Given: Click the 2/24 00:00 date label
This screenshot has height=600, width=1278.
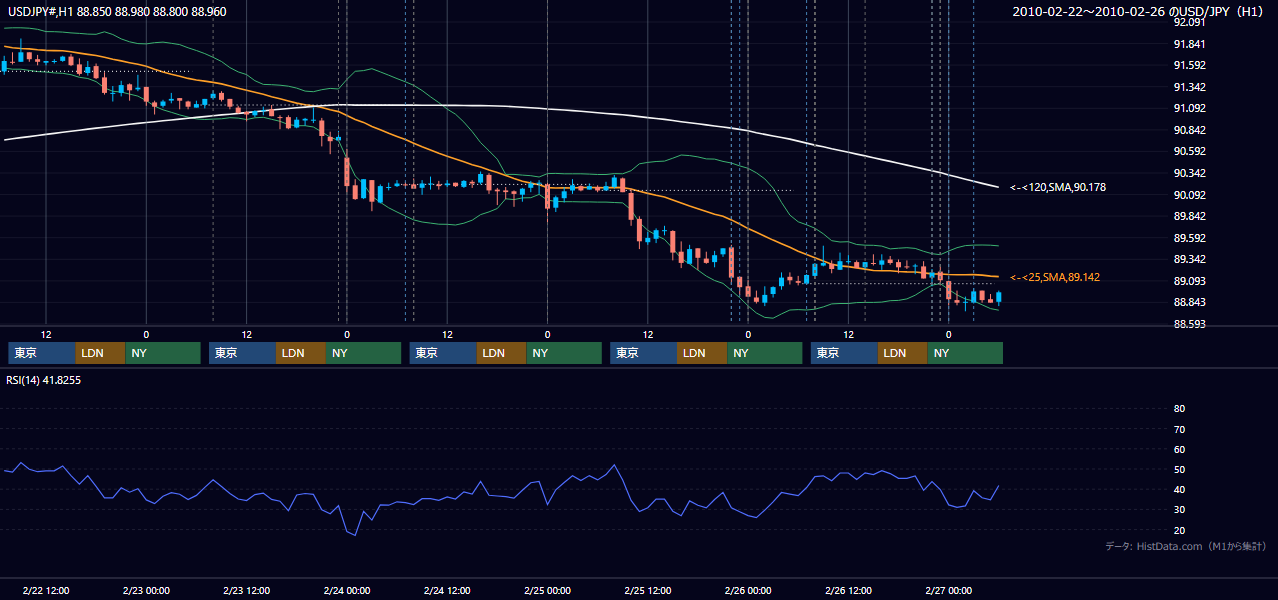Looking at the screenshot, I should point(347,591).
